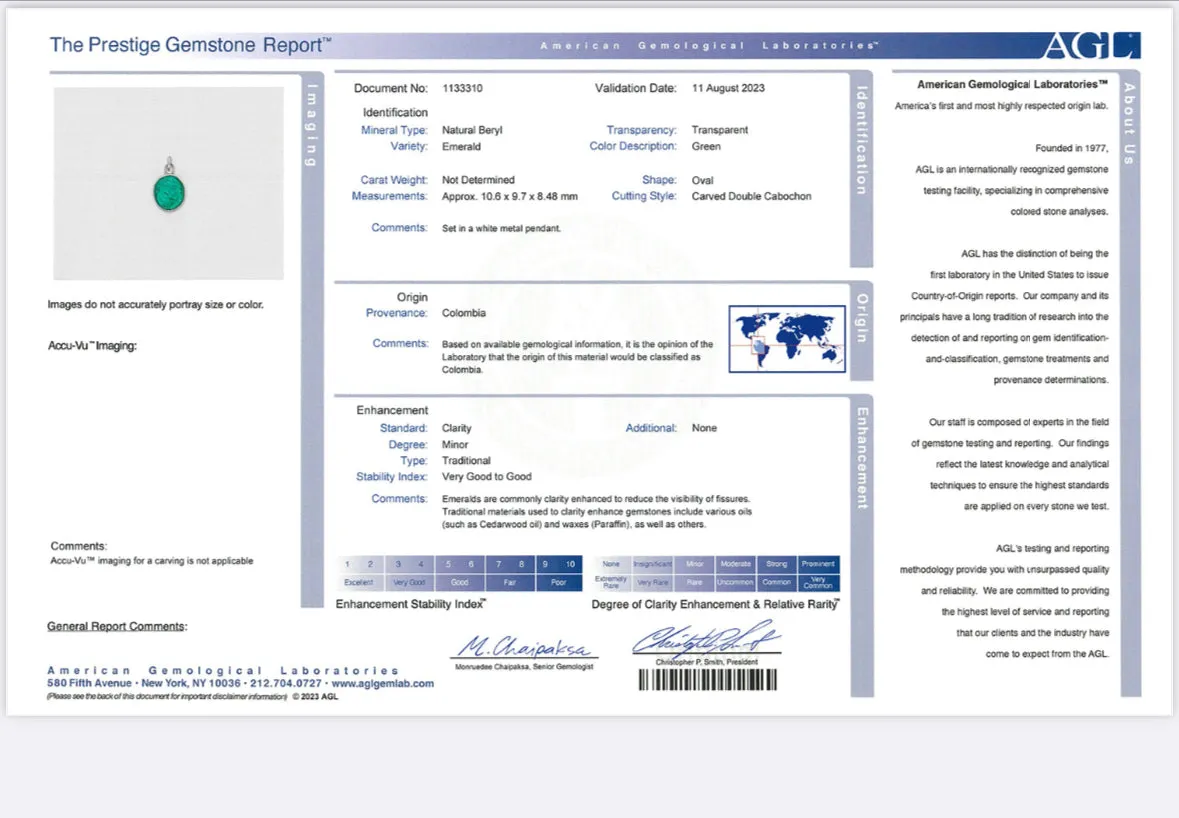Select the vertical Origin tab label

862,318
